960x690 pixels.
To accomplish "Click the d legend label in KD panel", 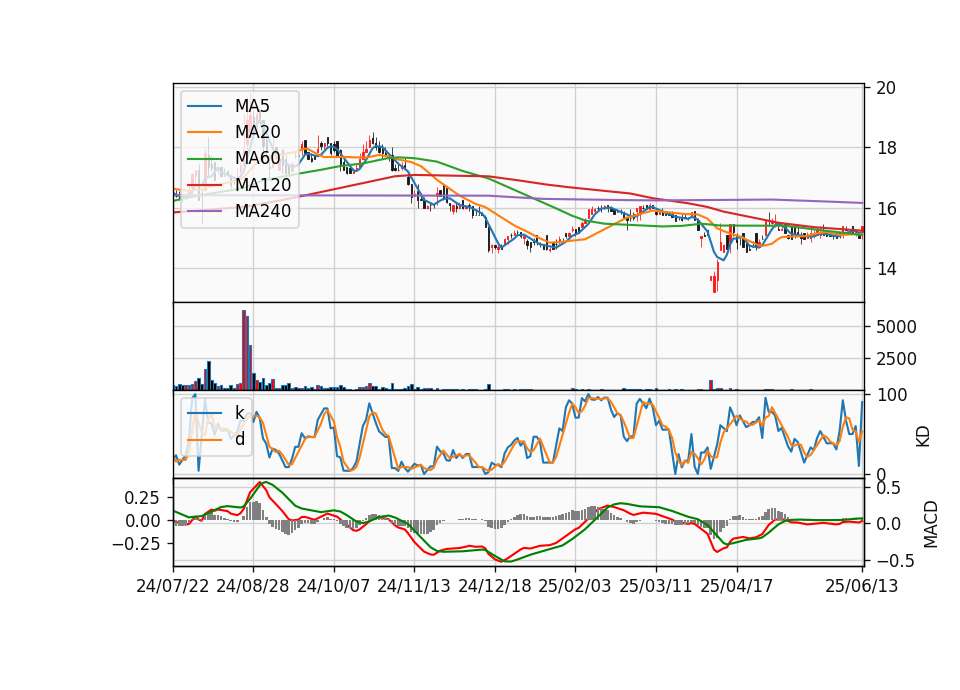I will (x=240, y=439).
